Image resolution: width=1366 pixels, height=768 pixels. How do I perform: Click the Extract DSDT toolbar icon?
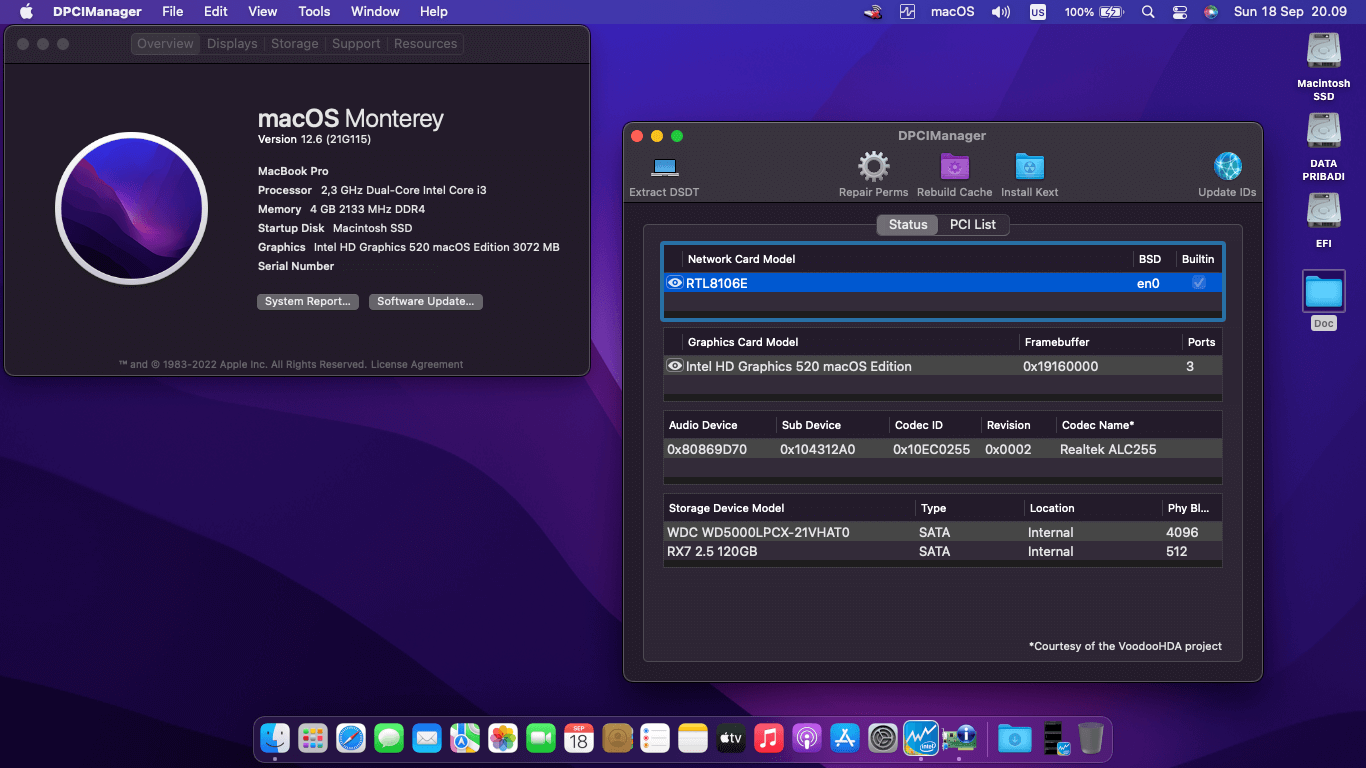(664, 167)
